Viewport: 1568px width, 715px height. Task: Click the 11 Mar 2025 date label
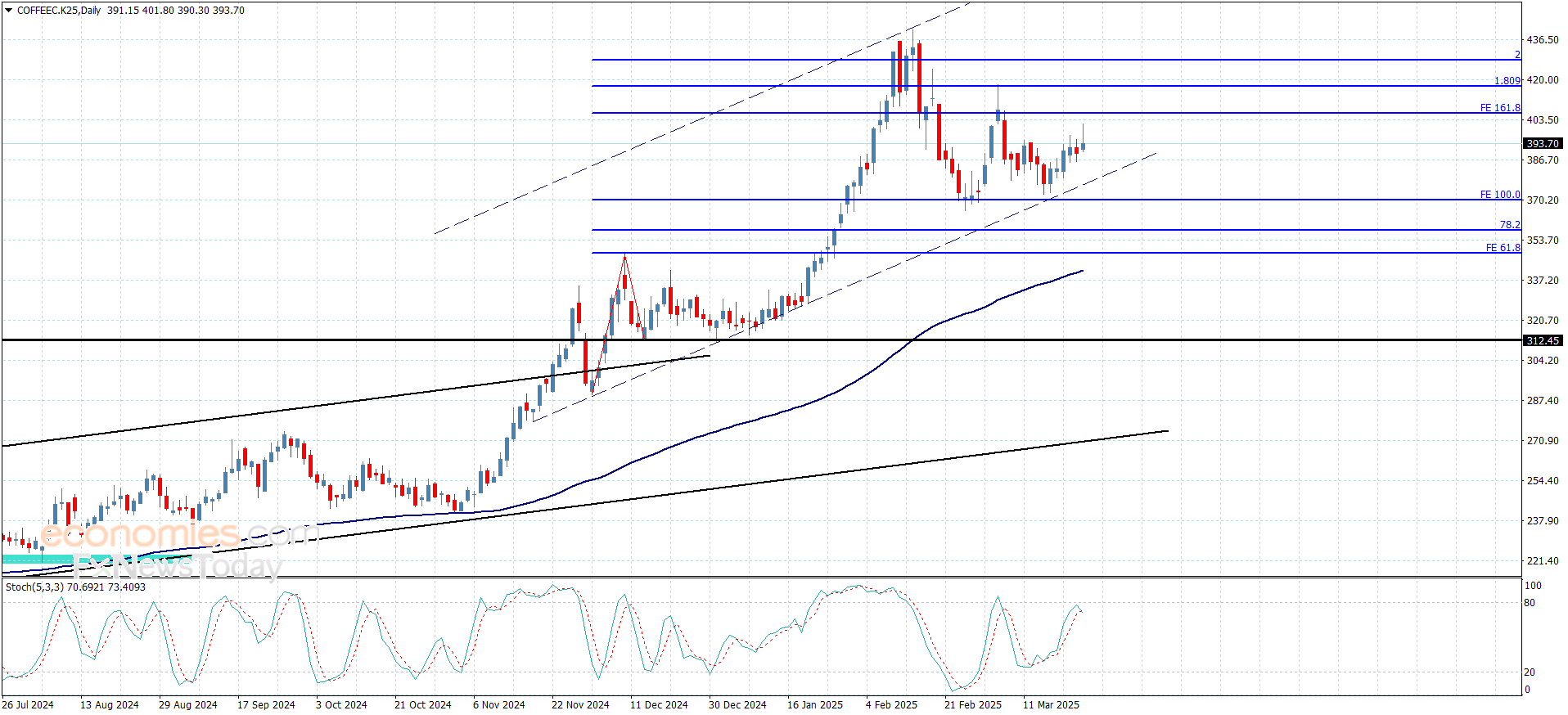pyautogui.click(x=1052, y=705)
